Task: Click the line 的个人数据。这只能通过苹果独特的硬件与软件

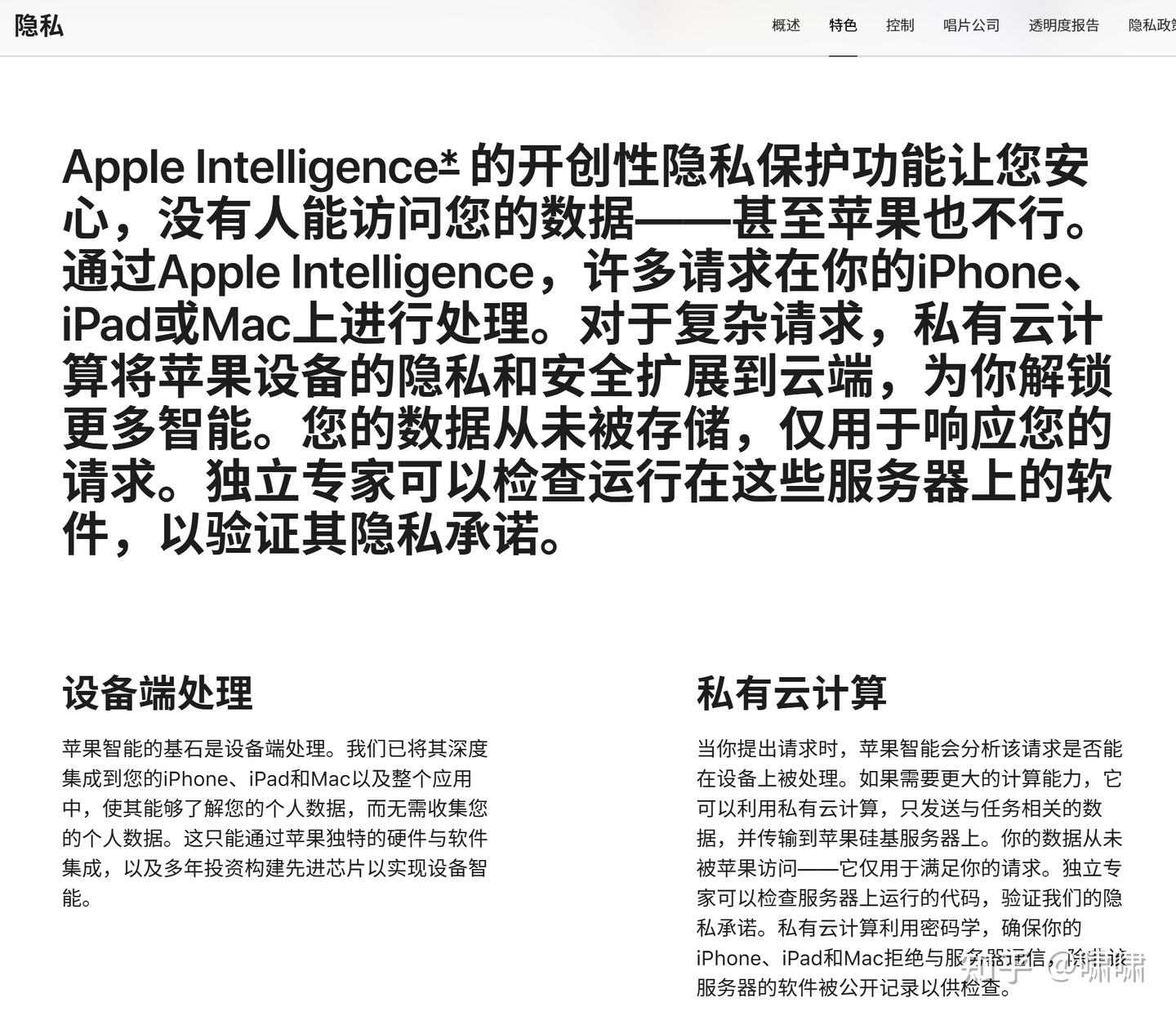Action: point(275,838)
